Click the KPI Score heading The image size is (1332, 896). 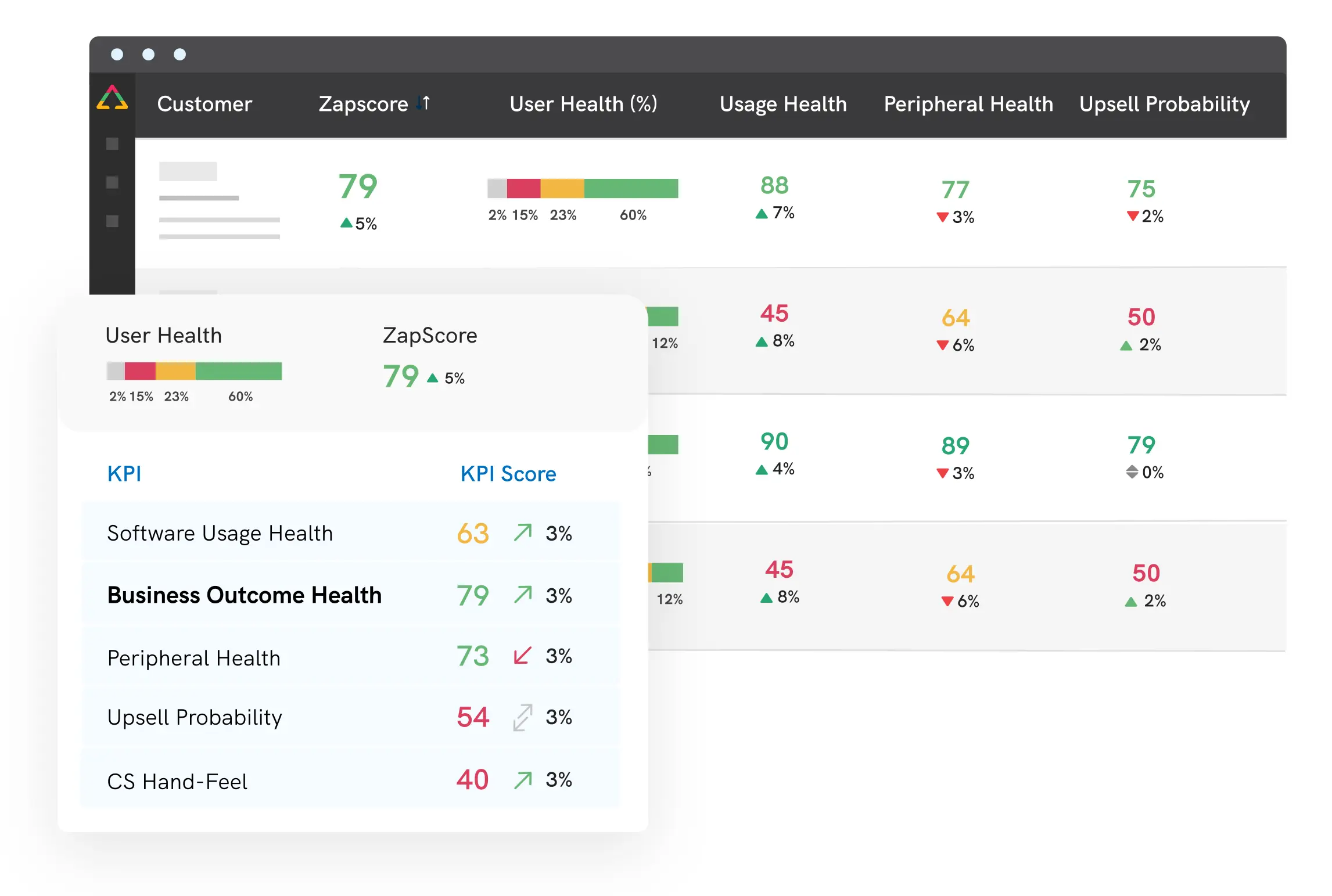(x=508, y=474)
